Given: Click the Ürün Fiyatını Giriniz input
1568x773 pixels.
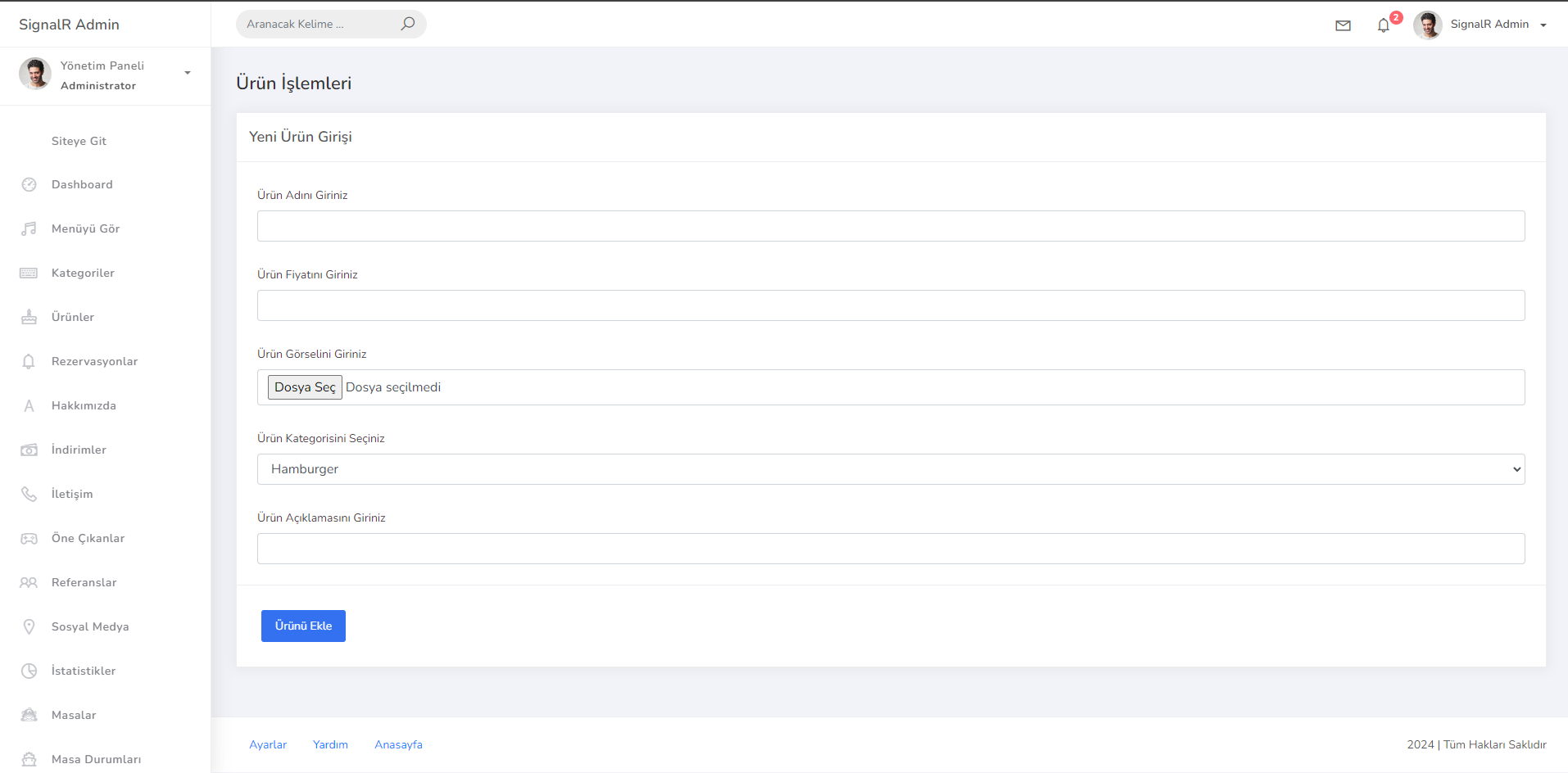Looking at the screenshot, I should pyautogui.click(x=890, y=305).
